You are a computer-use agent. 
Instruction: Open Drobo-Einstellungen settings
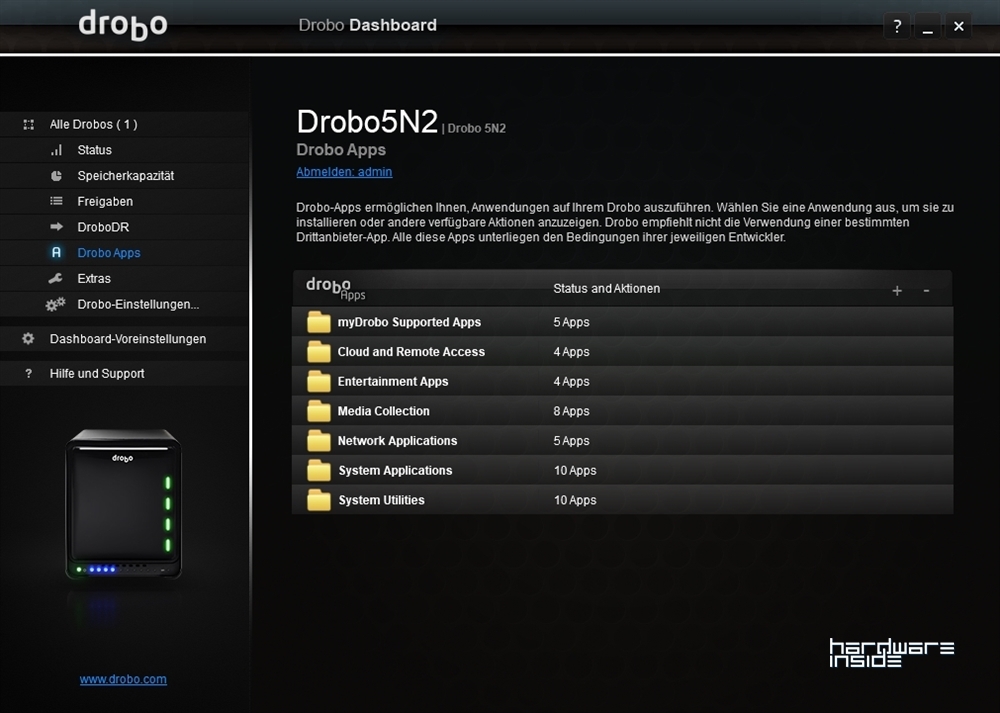[124, 304]
